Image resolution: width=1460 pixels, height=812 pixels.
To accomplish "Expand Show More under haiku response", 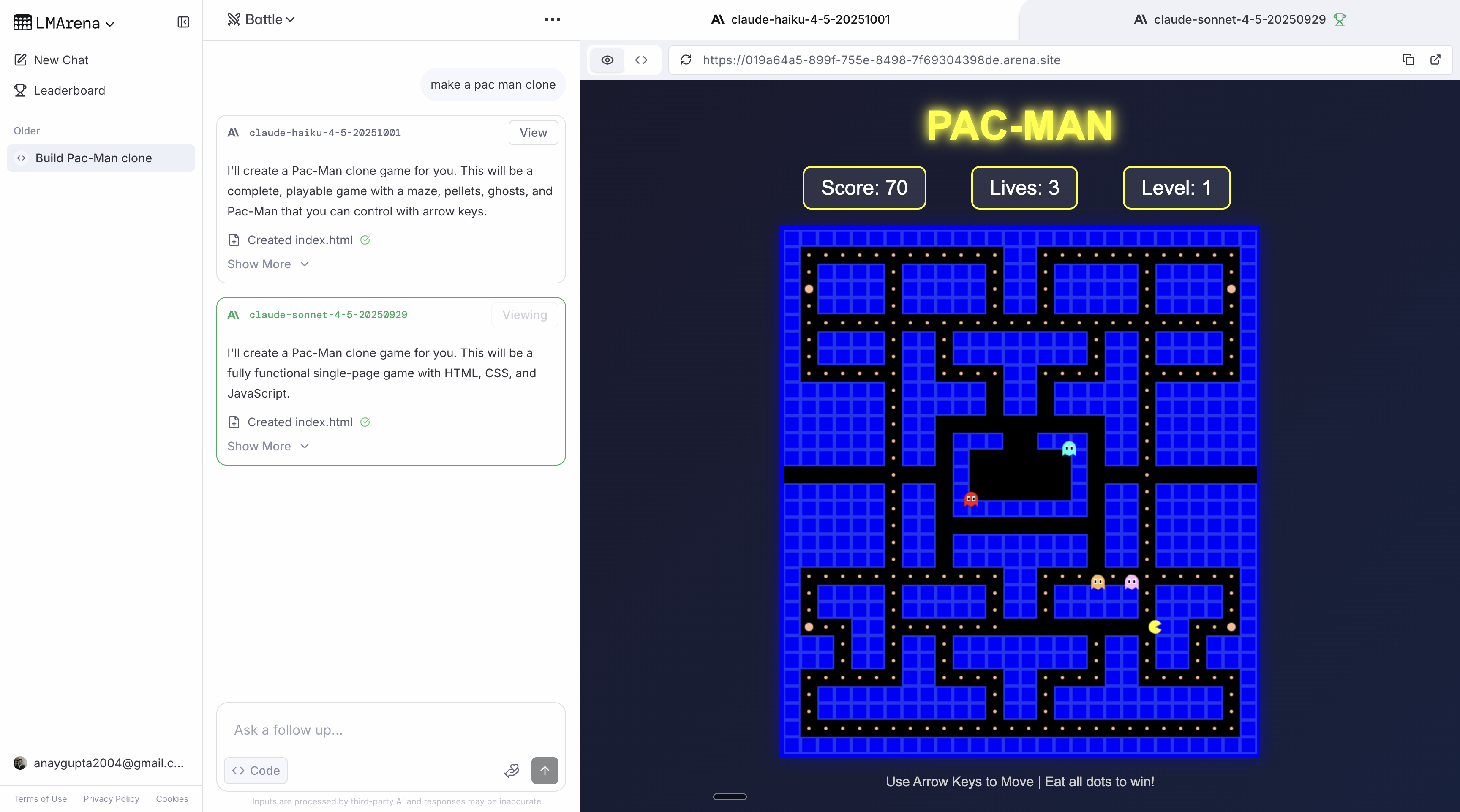I will coord(267,264).
